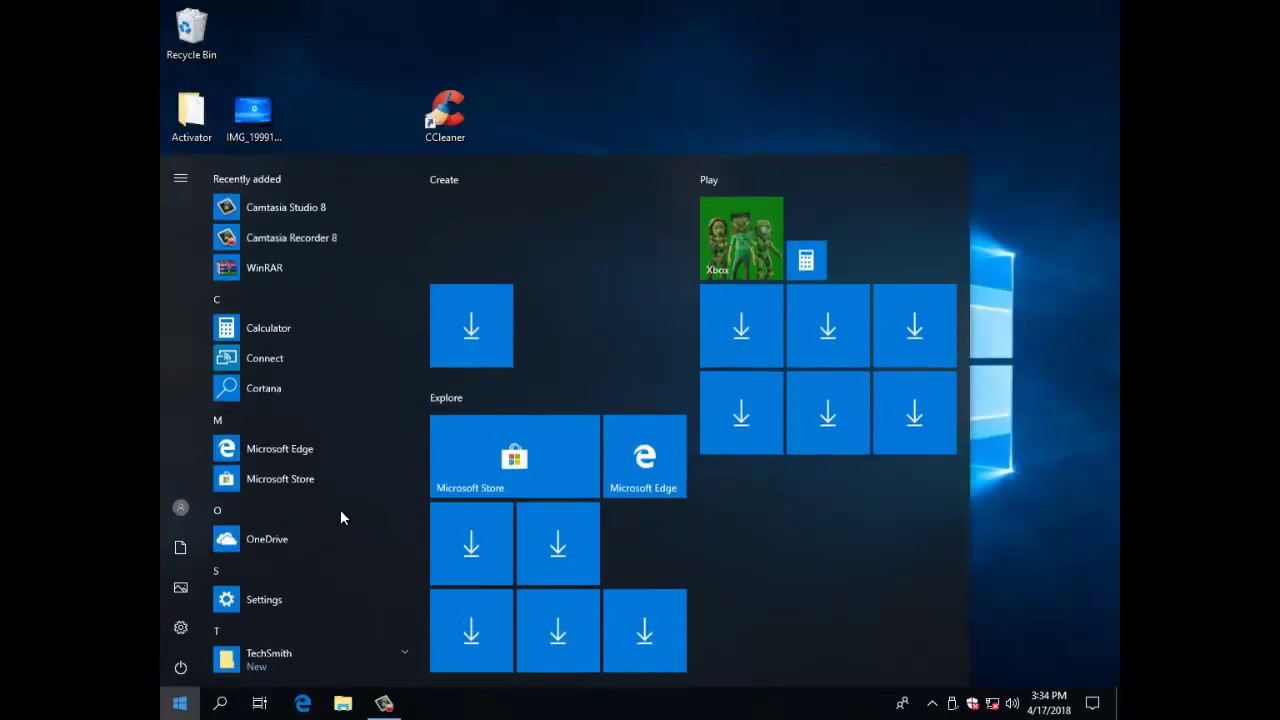Image resolution: width=1280 pixels, height=720 pixels.
Task: Click the letter S section header
Action: (216, 571)
